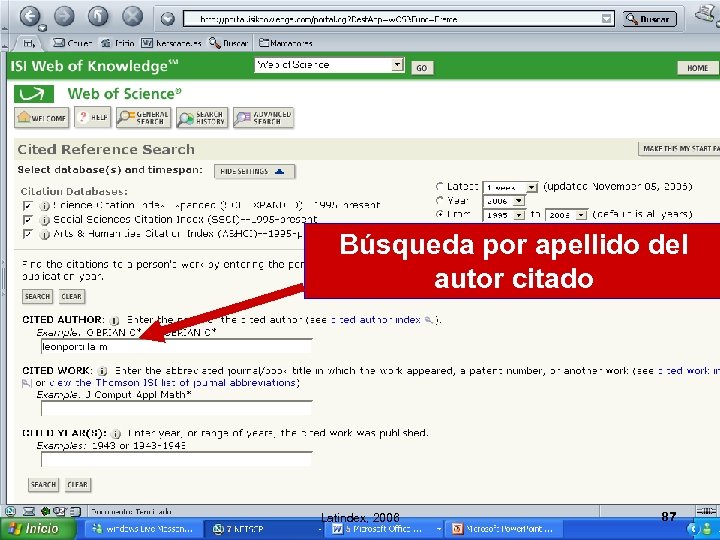Select the From timespan radio button
The image size is (720, 540).
pyautogui.click(x=439, y=214)
